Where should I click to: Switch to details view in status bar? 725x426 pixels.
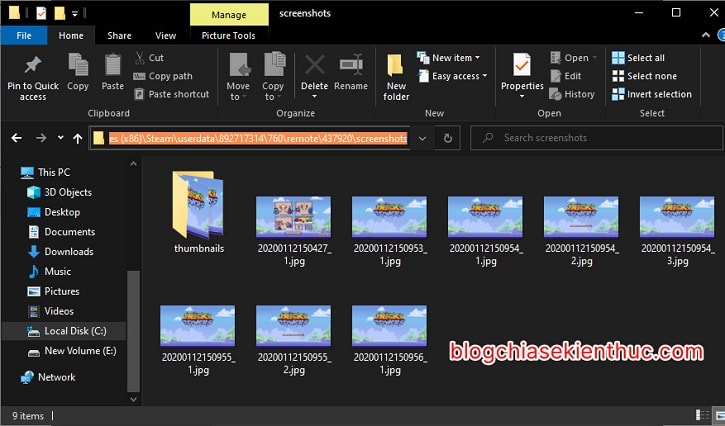pos(702,415)
